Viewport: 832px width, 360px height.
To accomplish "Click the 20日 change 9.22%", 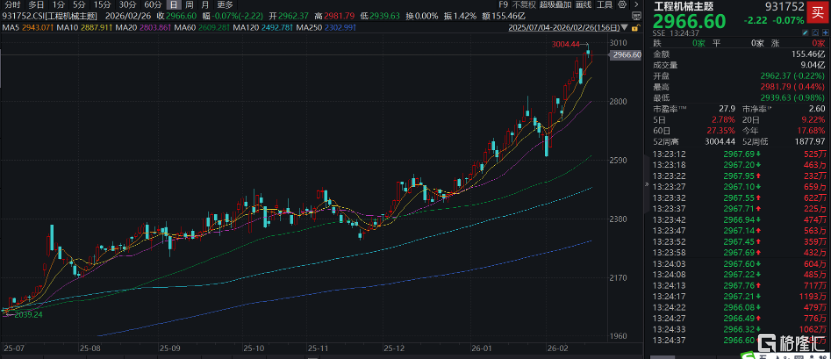I will pyautogui.click(x=814, y=119).
